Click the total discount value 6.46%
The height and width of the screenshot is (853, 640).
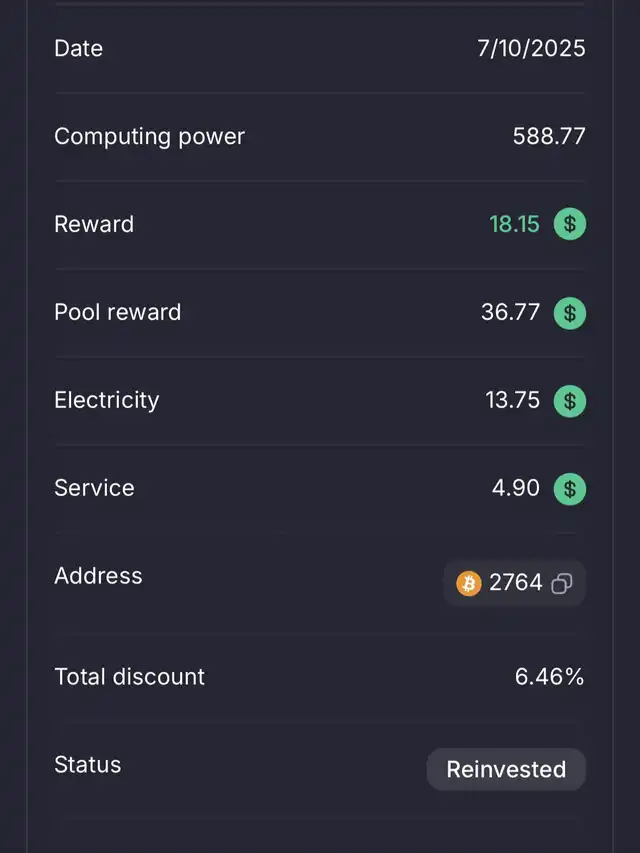[x=549, y=677]
